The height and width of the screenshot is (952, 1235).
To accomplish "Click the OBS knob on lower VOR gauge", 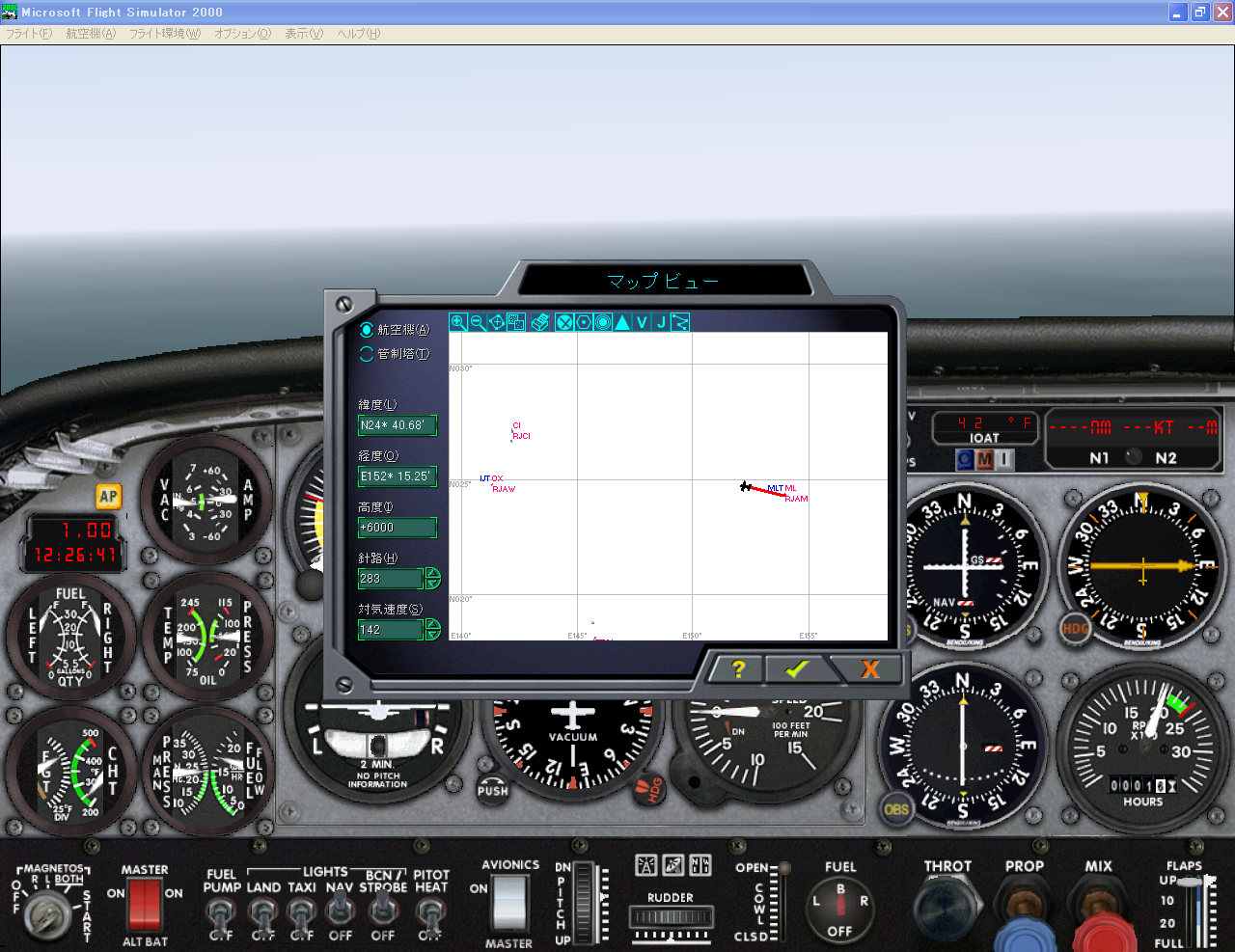I will point(896,808).
